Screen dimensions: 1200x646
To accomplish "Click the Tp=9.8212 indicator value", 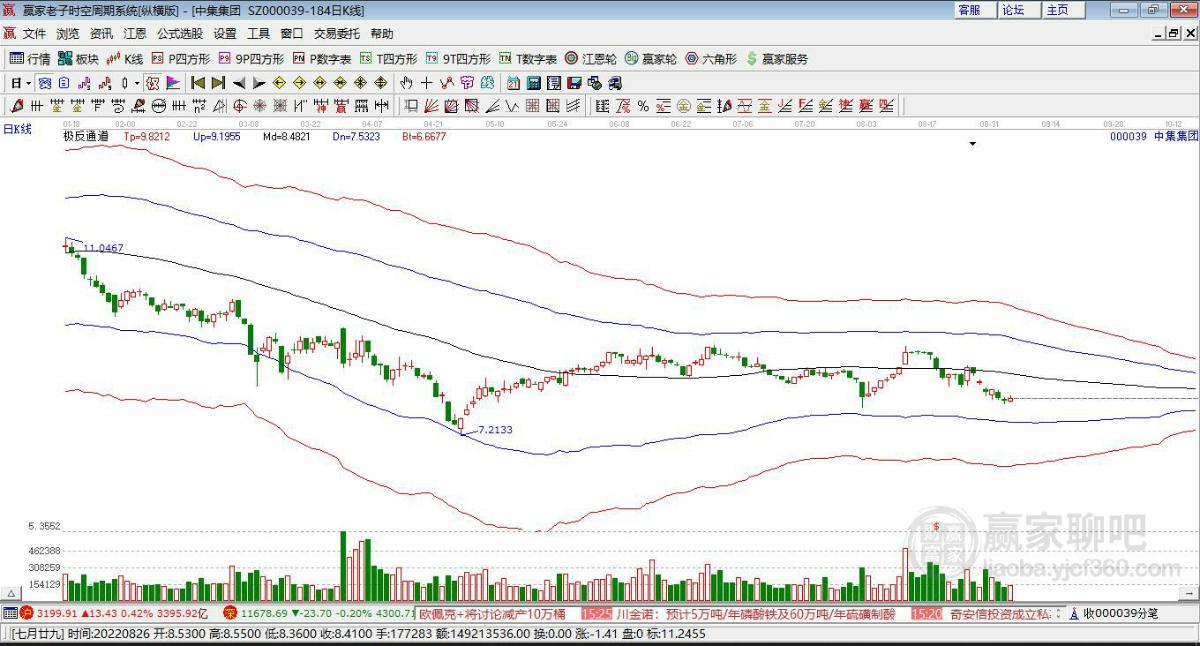I will coord(146,136).
